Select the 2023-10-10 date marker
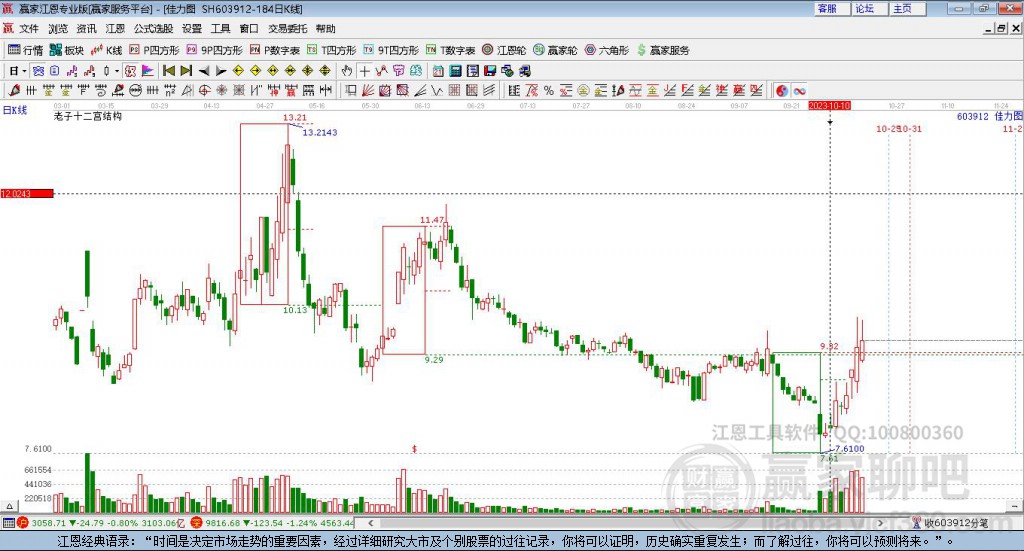1024x551 pixels. (x=829, y=105)
